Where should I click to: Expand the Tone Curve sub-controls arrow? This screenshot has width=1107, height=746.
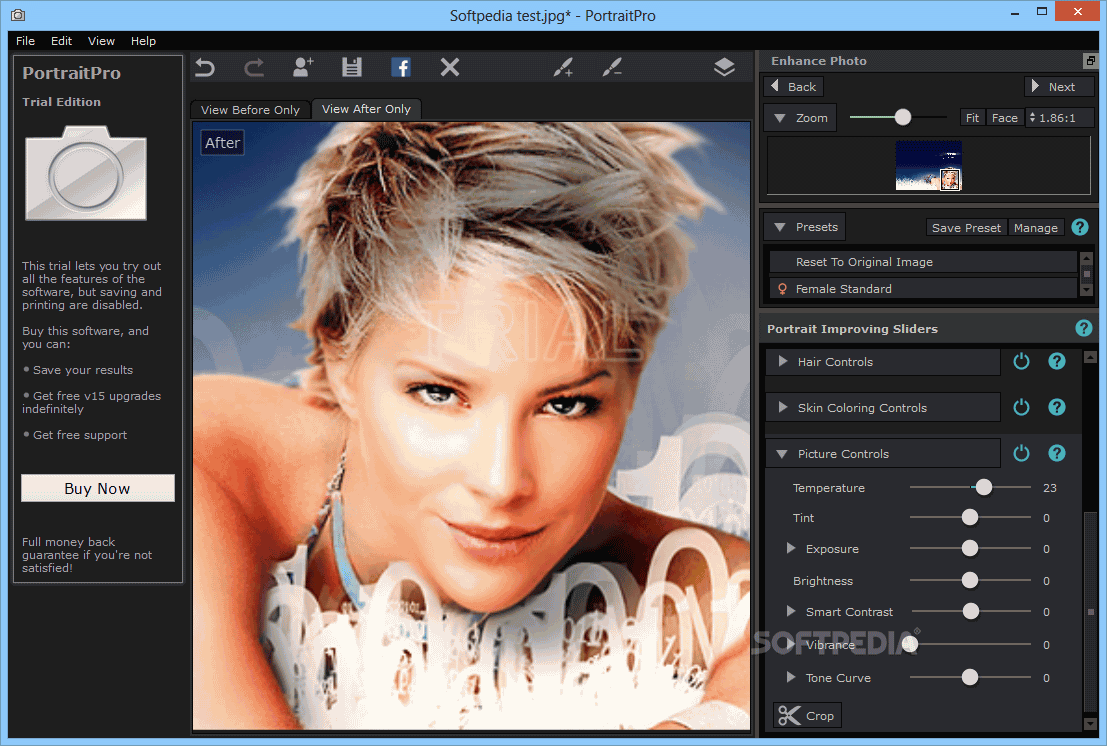click(791, 678)
